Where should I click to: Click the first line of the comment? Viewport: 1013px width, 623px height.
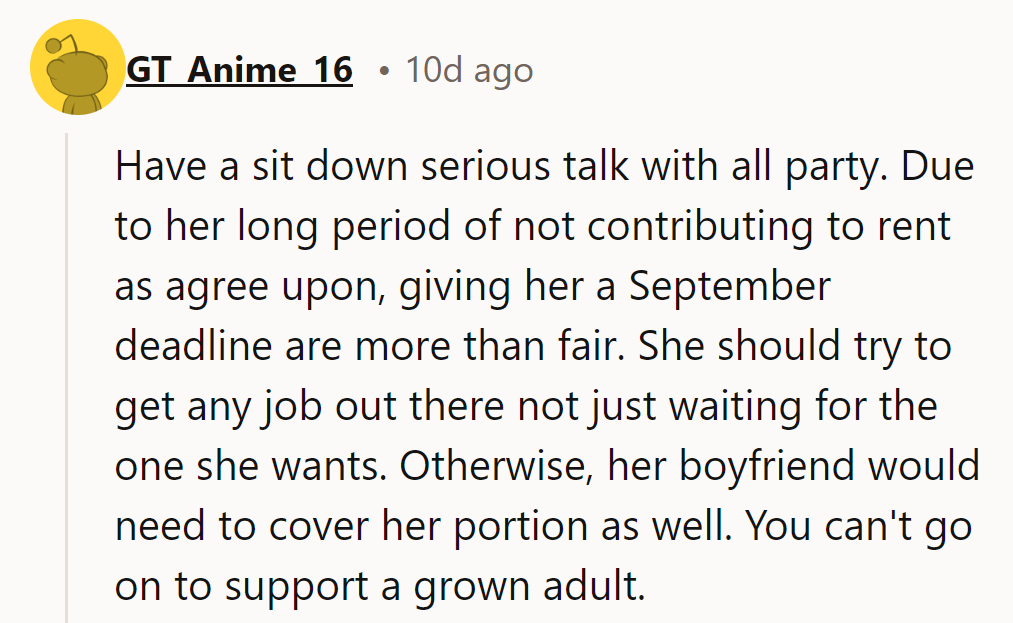click(545, 166)
